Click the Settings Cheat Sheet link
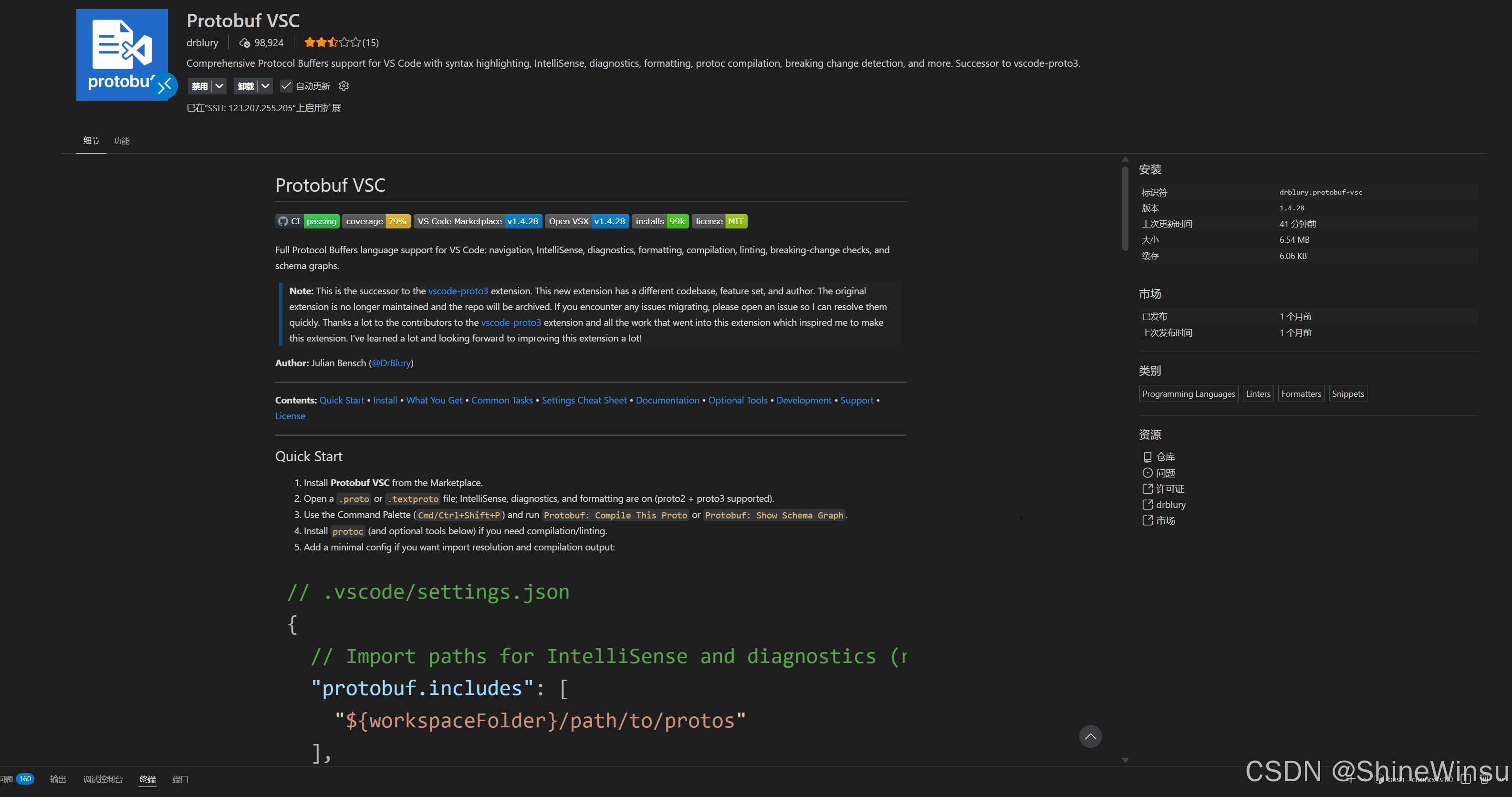 click(584, 400)
